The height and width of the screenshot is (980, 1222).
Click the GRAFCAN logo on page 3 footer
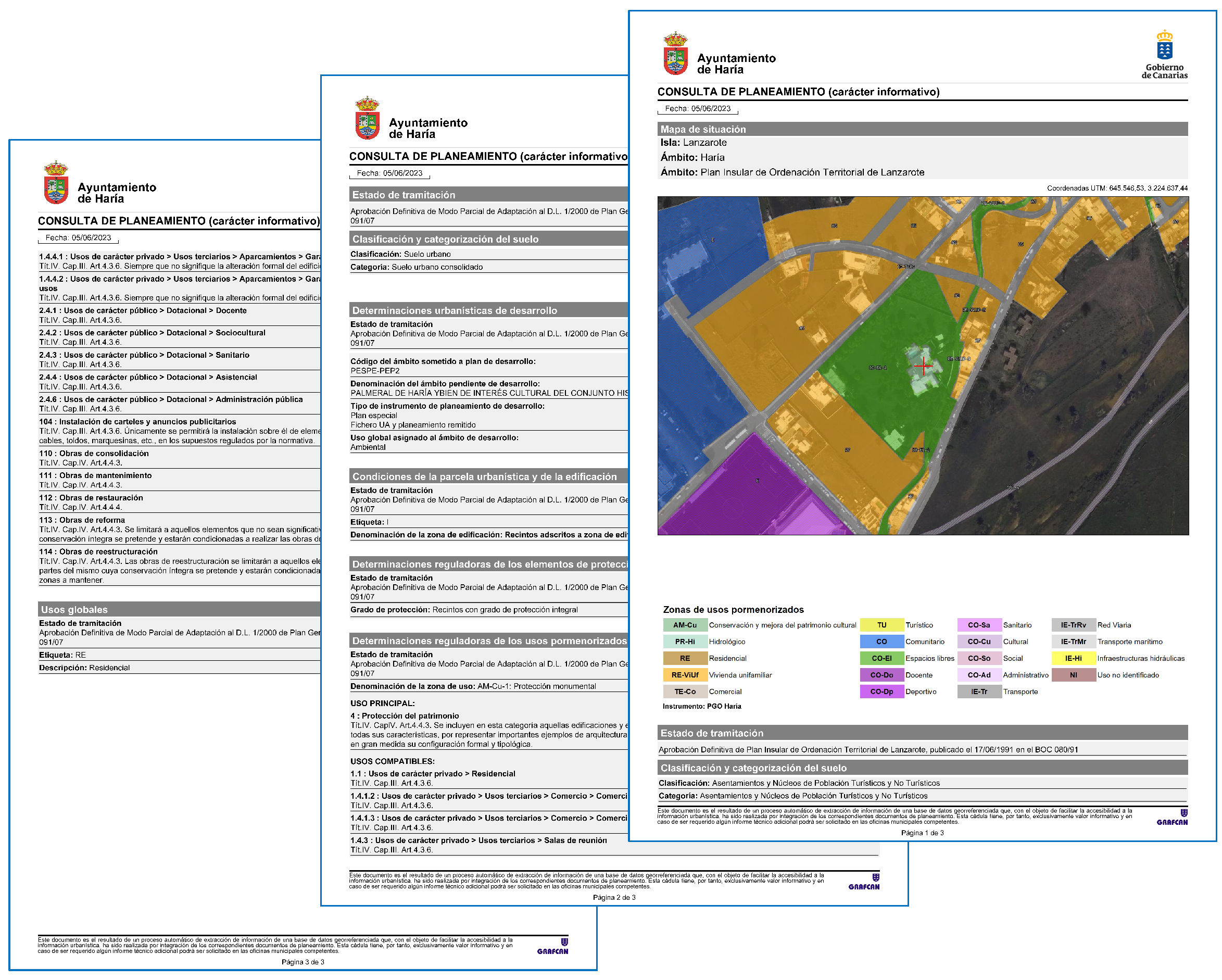(552, 947)
